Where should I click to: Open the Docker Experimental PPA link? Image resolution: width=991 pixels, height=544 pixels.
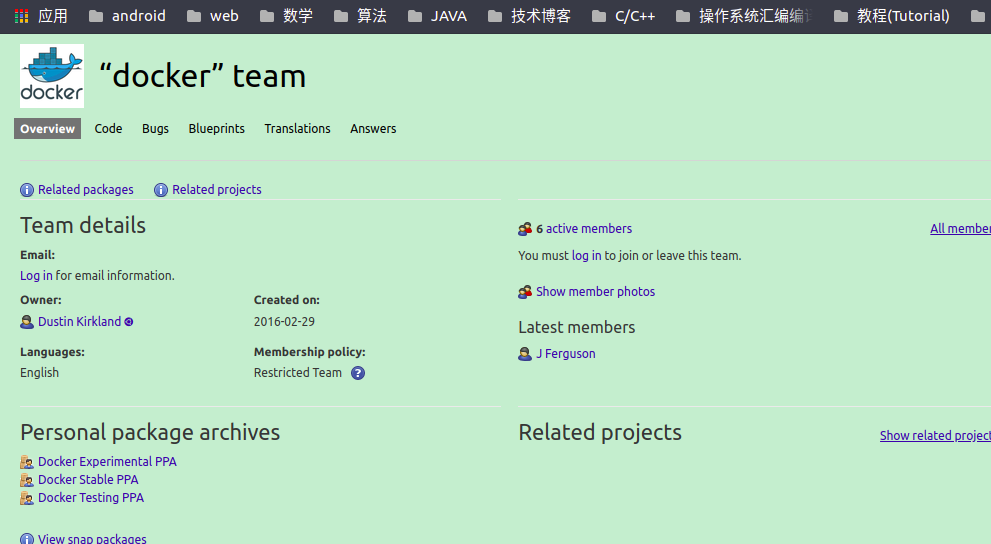pyautogui.click(x=107, y=462)
